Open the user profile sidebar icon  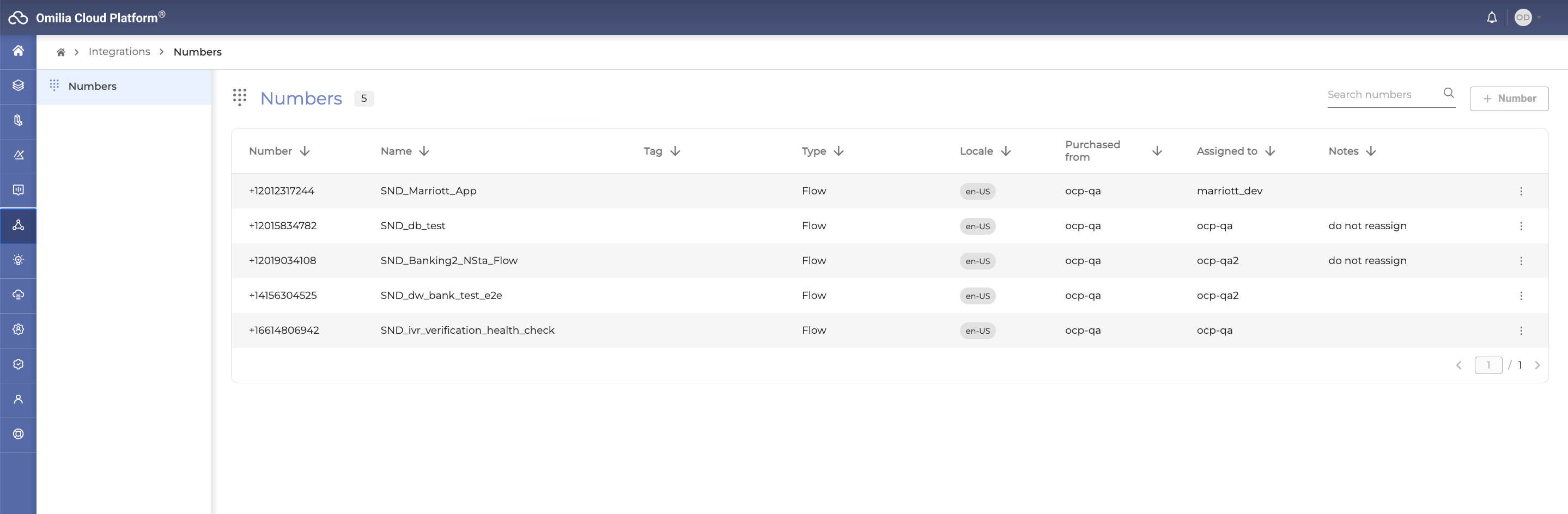click(19, 400)
